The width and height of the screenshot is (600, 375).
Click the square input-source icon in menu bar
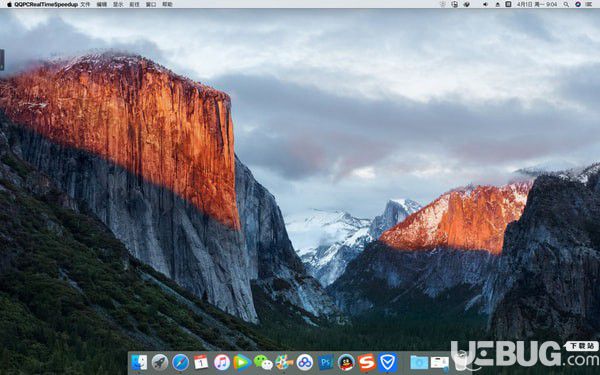(x=508, y=4)
